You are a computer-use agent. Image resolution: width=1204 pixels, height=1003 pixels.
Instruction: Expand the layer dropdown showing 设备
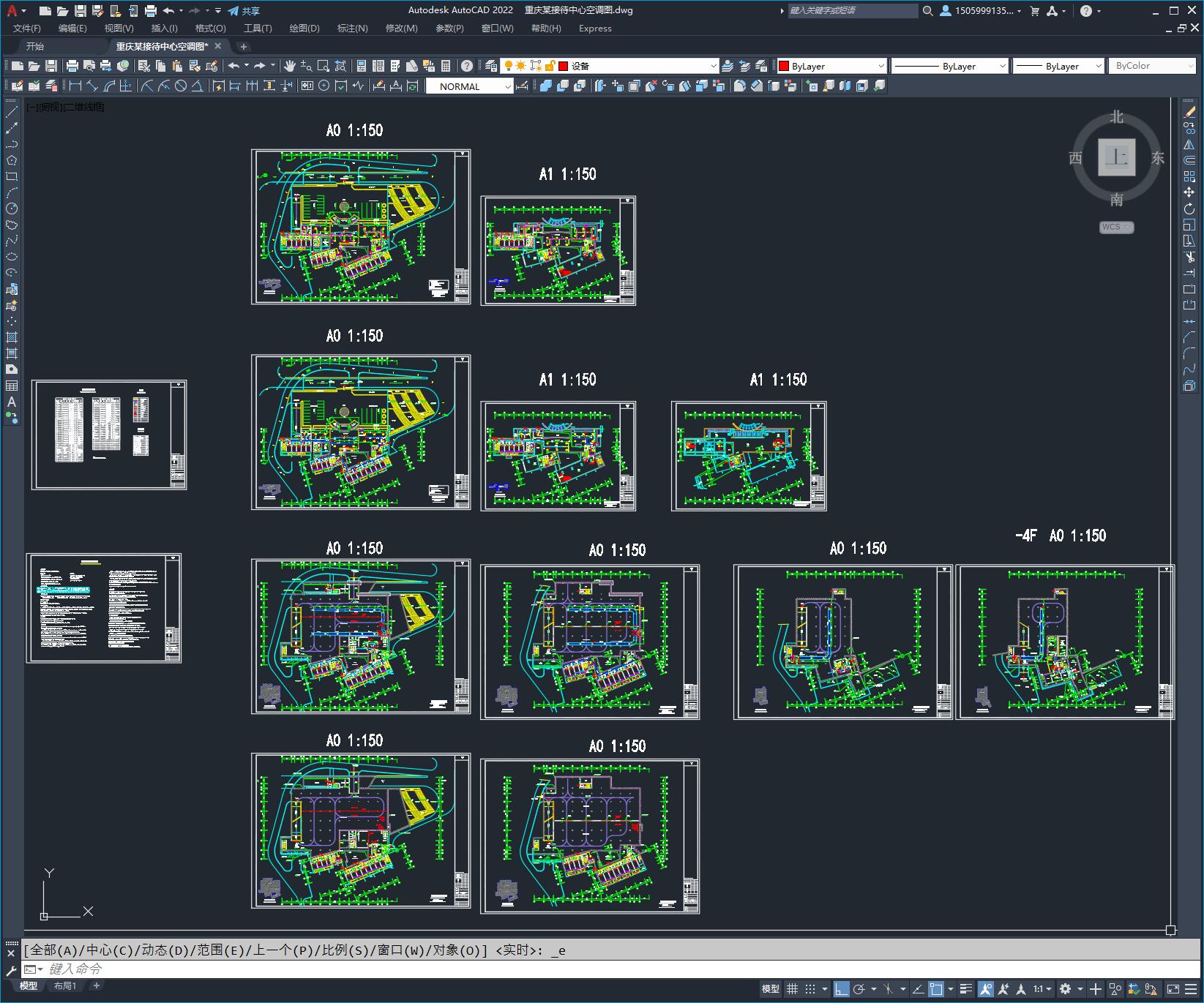click(x=713, y=66)
